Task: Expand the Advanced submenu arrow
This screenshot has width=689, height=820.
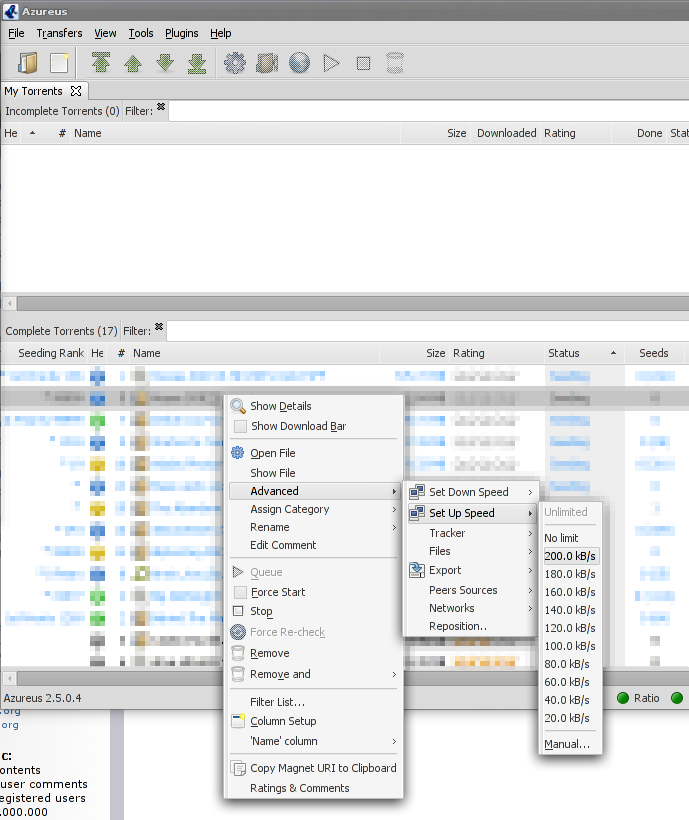Action: pos(394,491)
